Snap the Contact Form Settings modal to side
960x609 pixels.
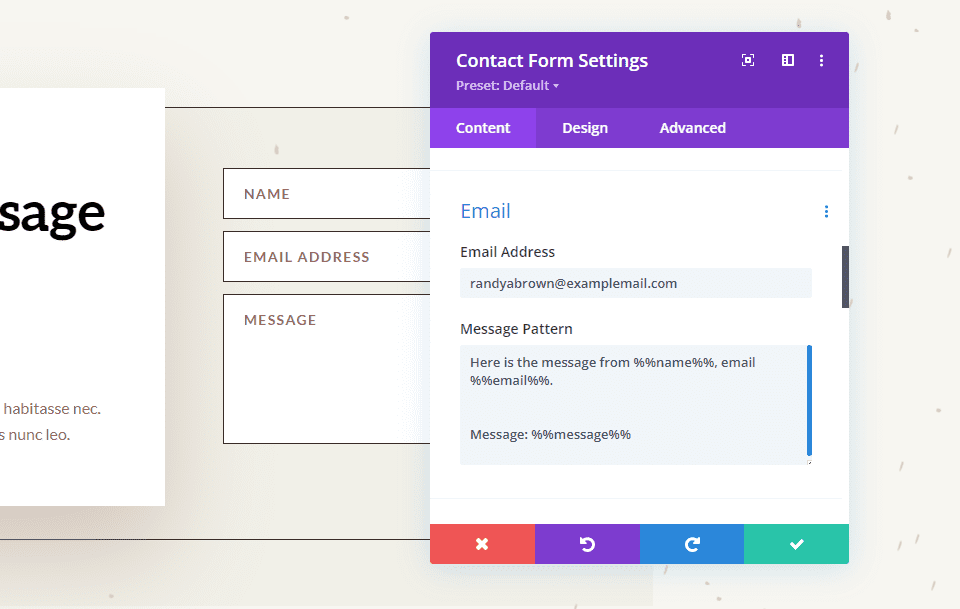(x=787, y=60)
